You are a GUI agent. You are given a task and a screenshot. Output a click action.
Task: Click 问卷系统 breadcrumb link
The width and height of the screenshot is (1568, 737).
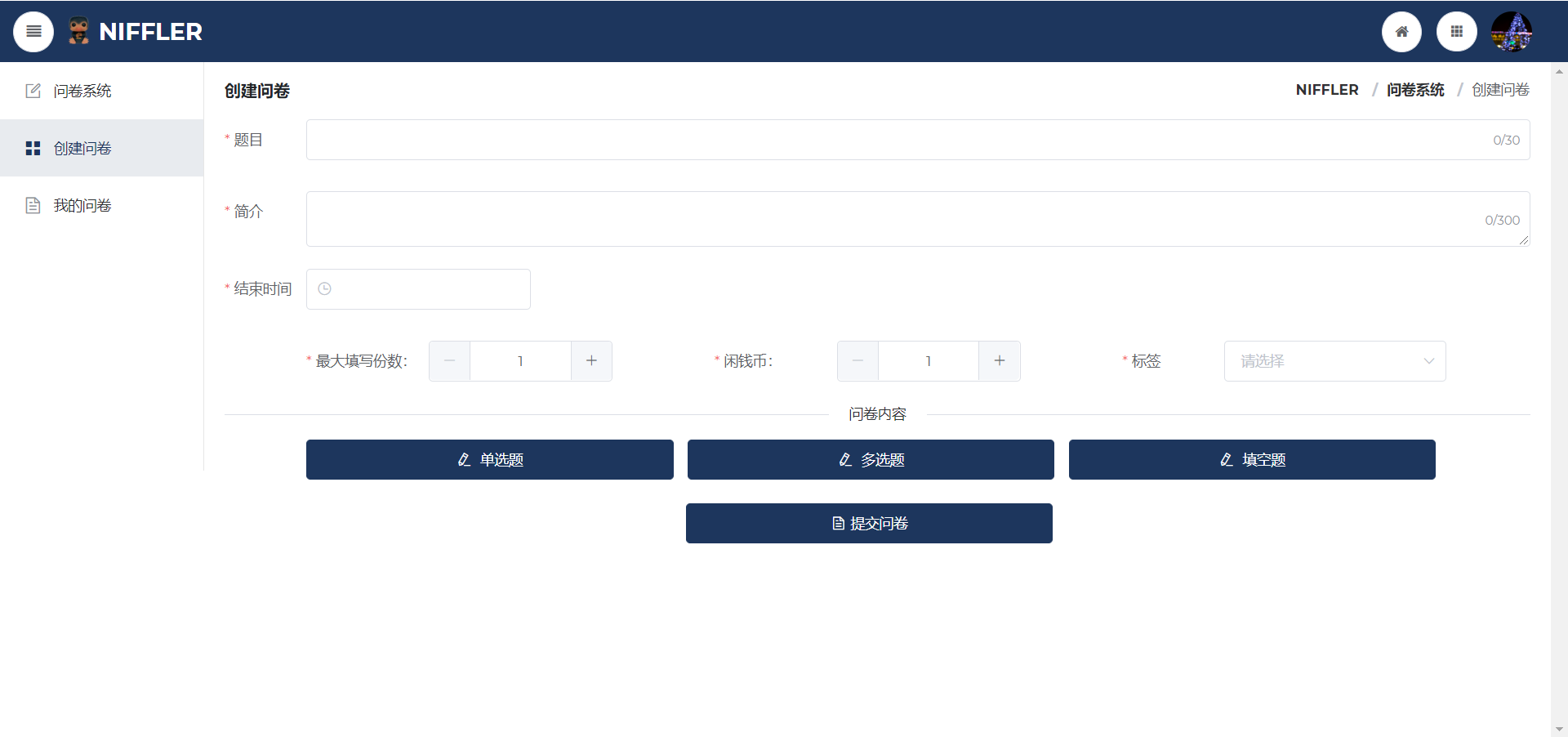click(1415, 90)
